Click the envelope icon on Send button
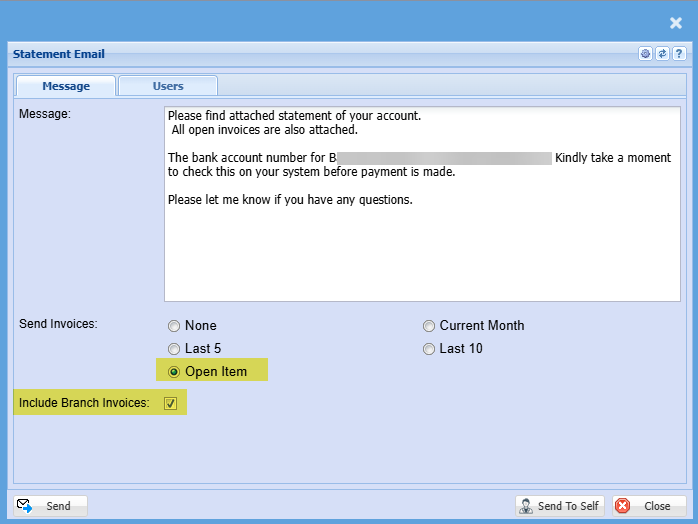This screenshot has height=524, width=698. pos(25,505)
